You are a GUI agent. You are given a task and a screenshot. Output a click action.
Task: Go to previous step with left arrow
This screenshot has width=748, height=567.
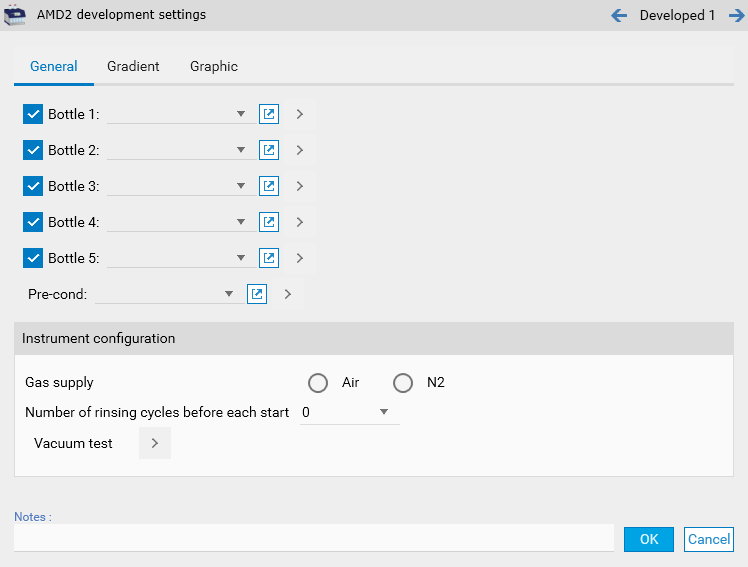619,15
